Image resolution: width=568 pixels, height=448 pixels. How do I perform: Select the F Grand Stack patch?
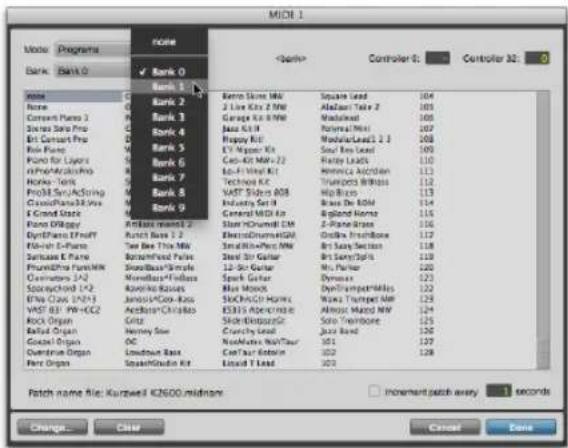pos(54,213)
